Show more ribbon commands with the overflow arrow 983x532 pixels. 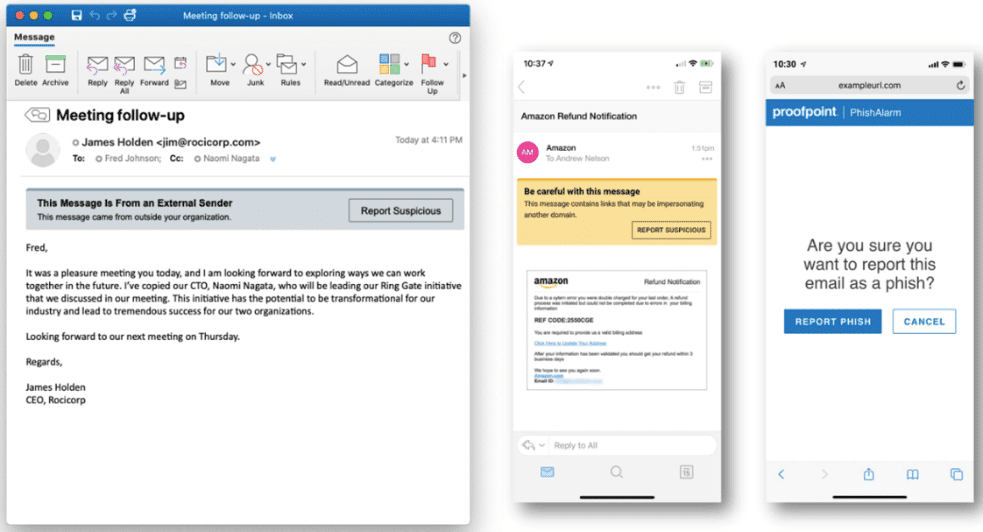point(465,76)
